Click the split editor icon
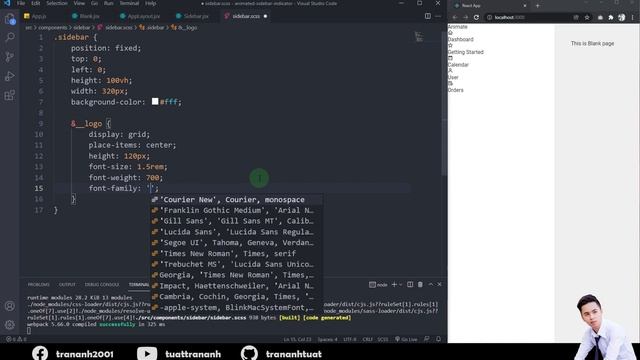The height and width of the screenshot is (360, 640). coord(428,16)
